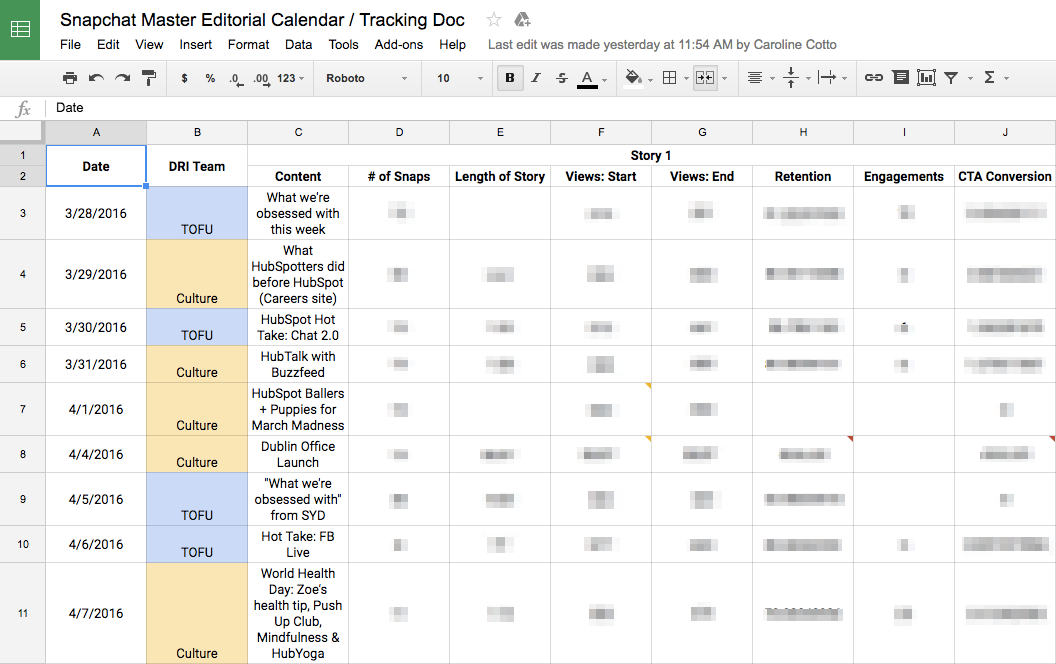Select the Story 1 merged header cell
1056x664 pixels.
(x=651, y=156)
